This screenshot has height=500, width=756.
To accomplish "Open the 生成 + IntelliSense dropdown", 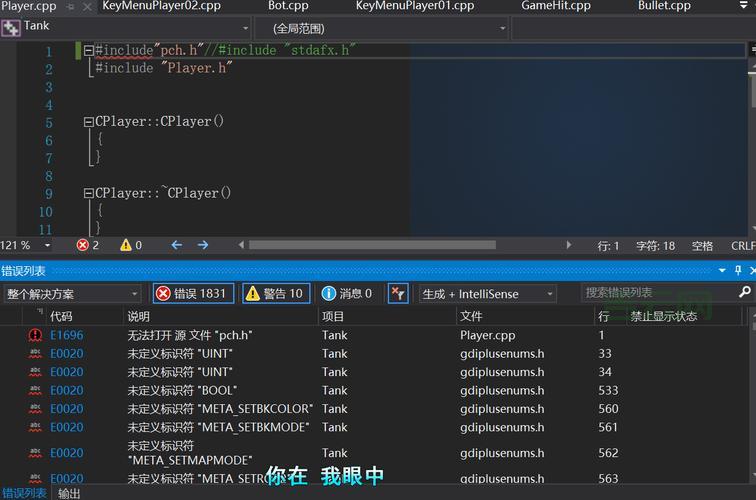I will coord(487,294).
